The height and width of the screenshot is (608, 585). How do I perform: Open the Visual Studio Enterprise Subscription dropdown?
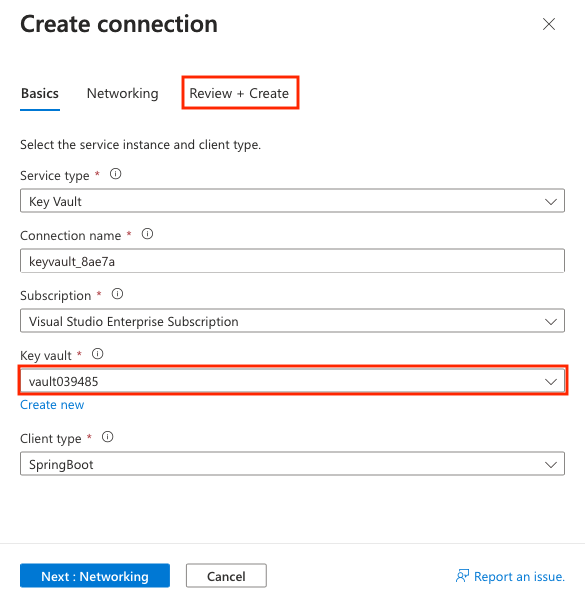click(292, 321)
